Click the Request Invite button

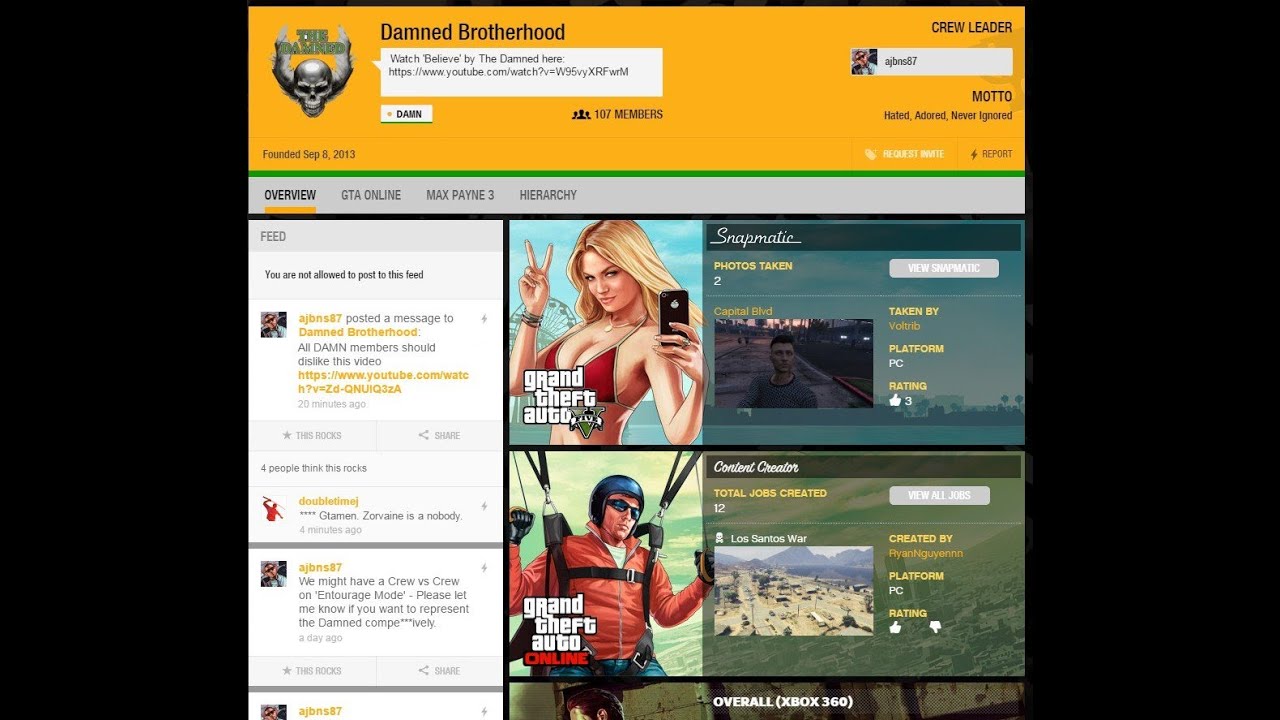click(904, 155)
